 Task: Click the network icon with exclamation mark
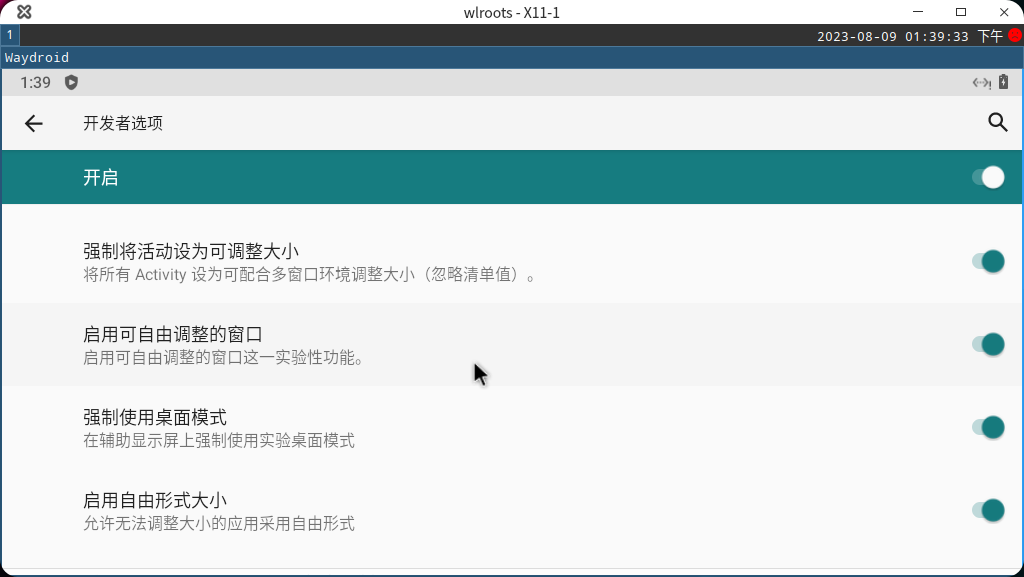pos(979,83)
